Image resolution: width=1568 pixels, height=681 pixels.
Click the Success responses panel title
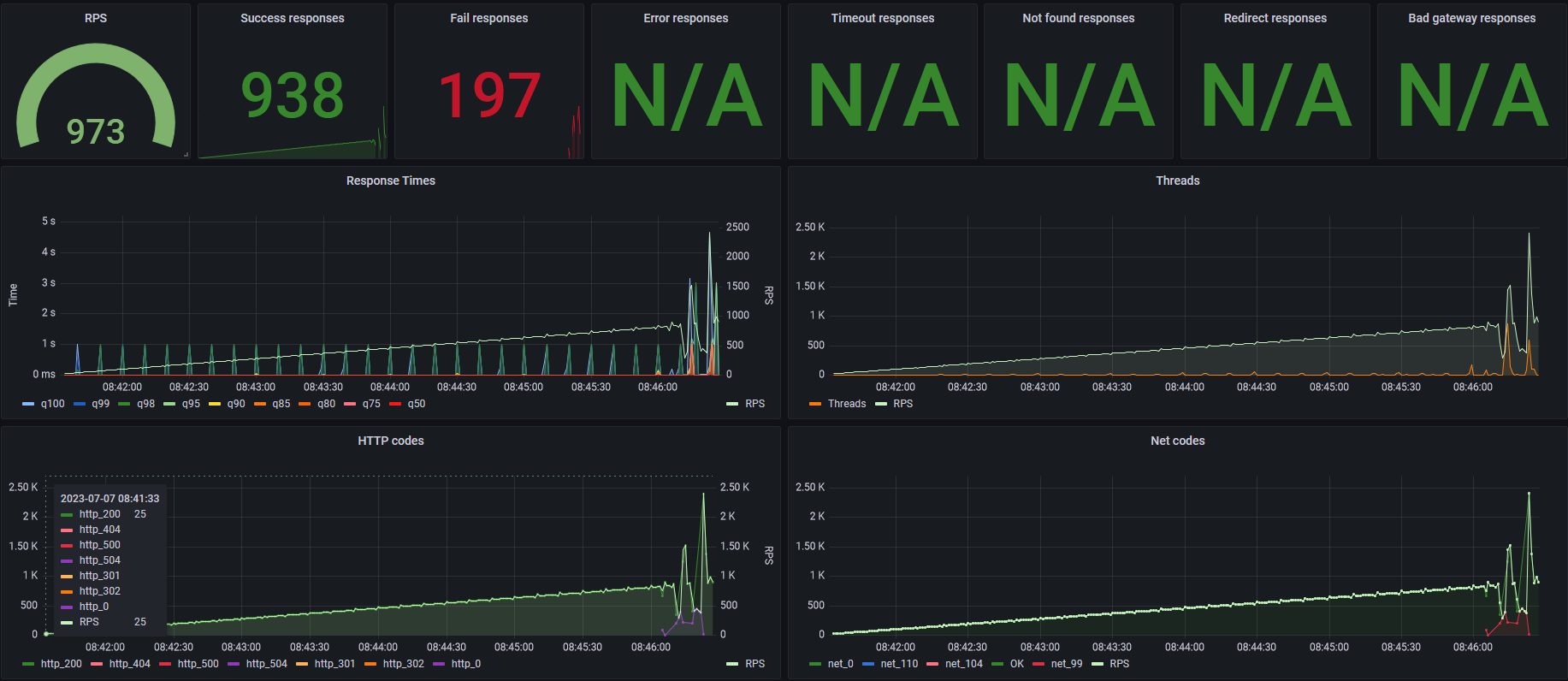(x=293, y=18)
